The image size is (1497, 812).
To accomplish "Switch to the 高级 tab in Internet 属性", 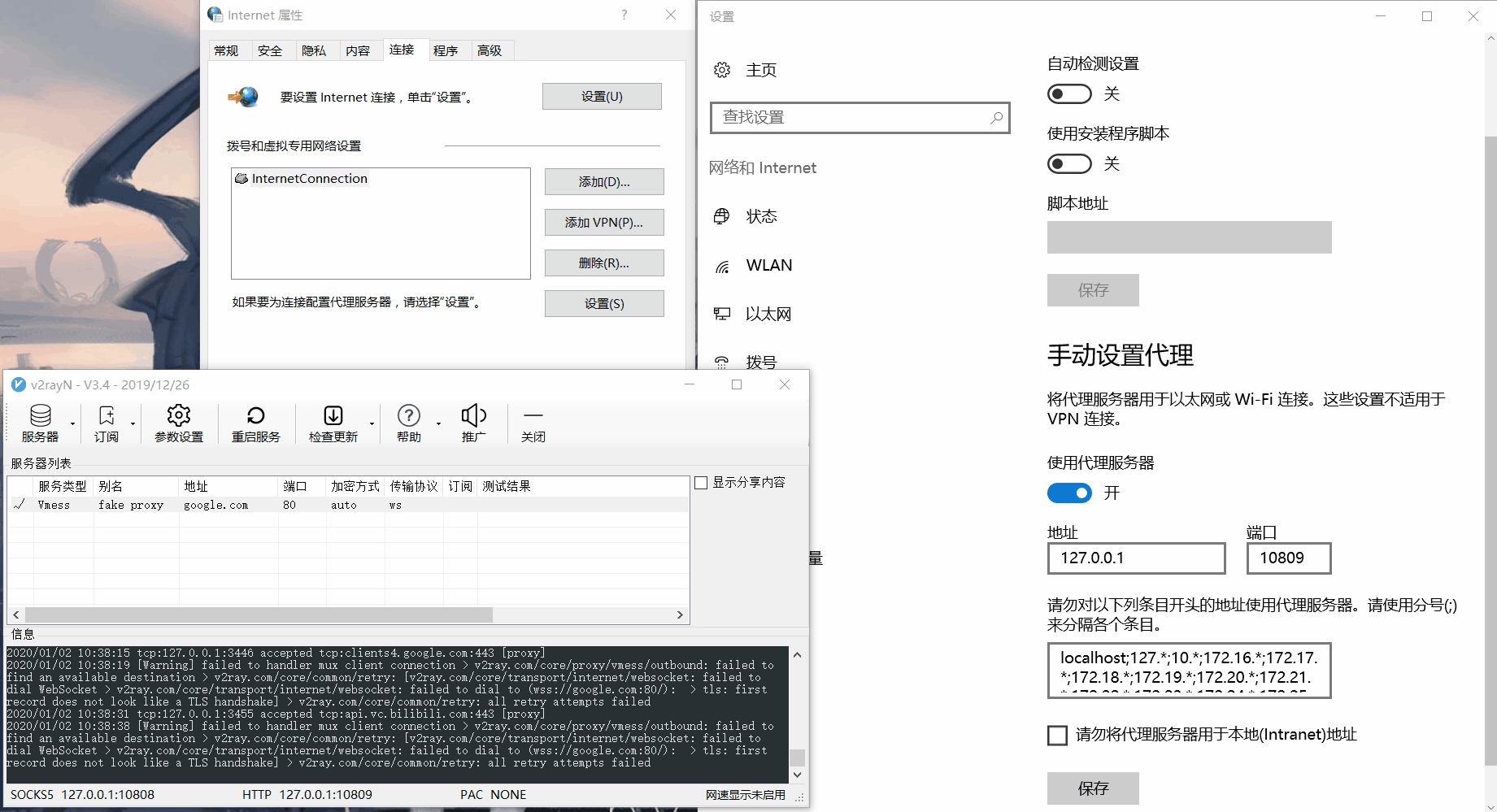I will point(490,50).
